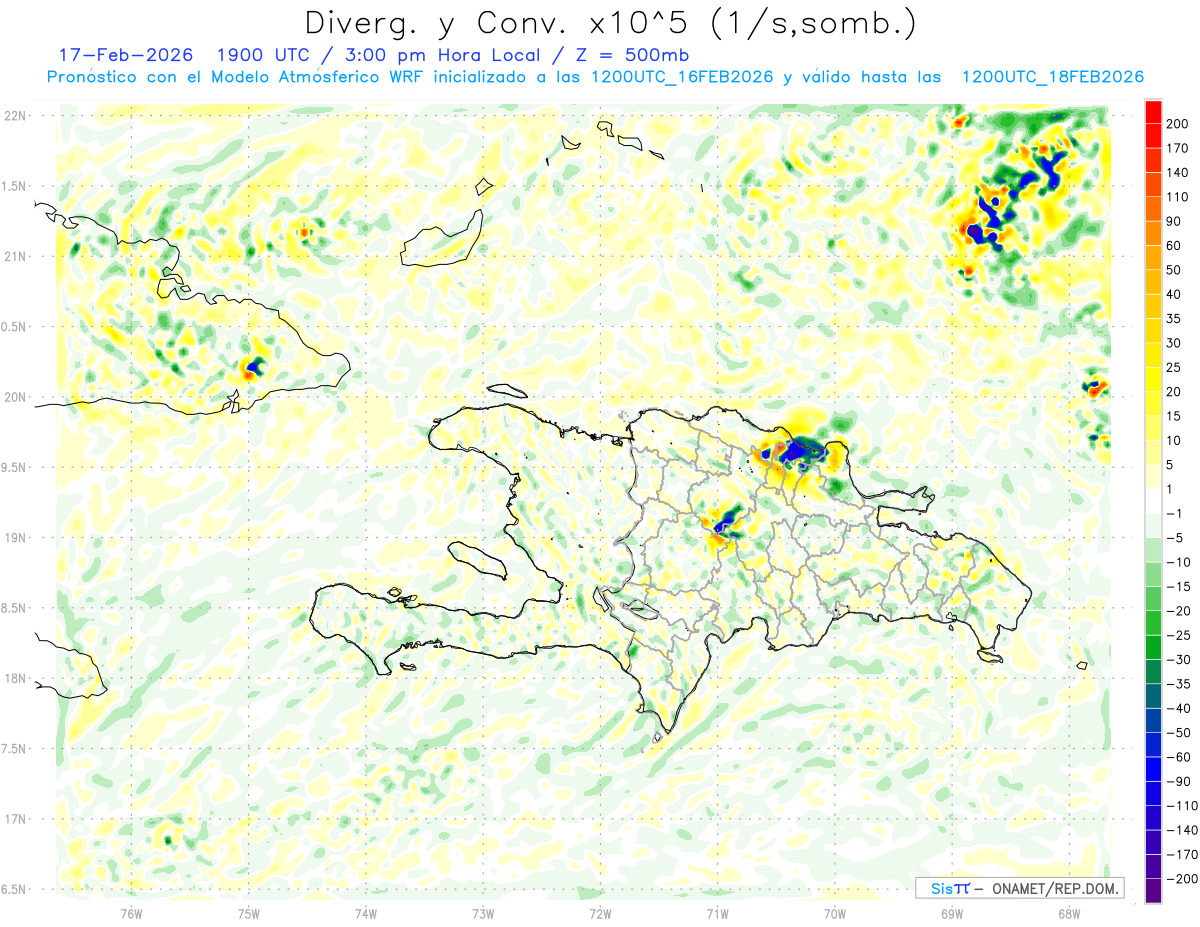This screenshot has width=1200, height=927.
Task: Select the "71W" longitude label
Action: coord(717,912)
